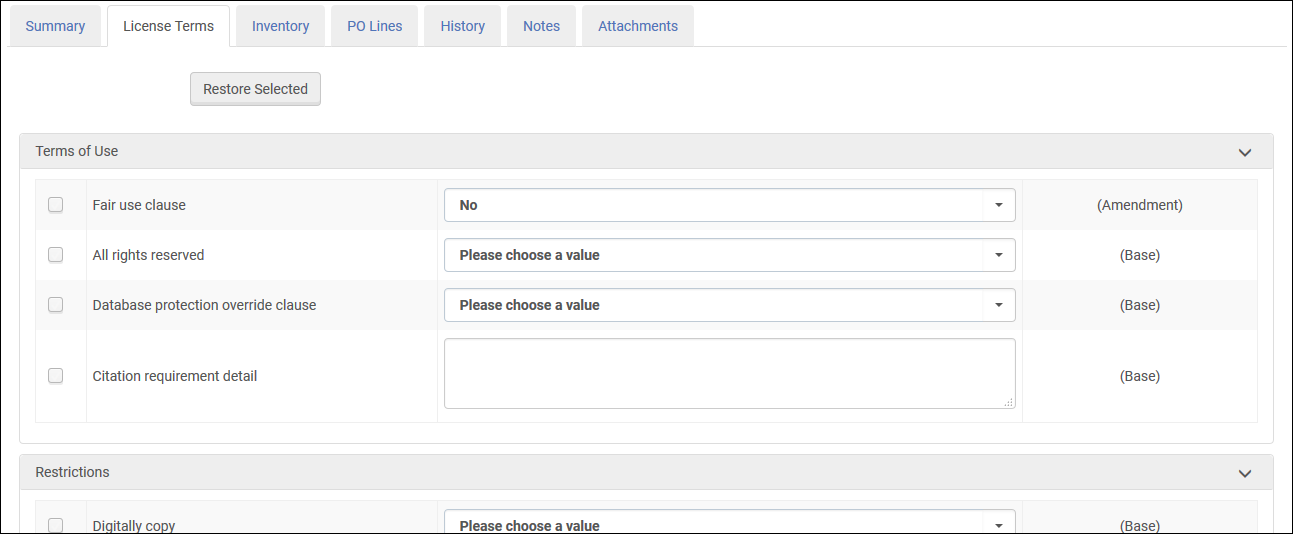Select Database protection override clause checkbox
Viewport: 1293px width, 534px height.
[56, 305]
